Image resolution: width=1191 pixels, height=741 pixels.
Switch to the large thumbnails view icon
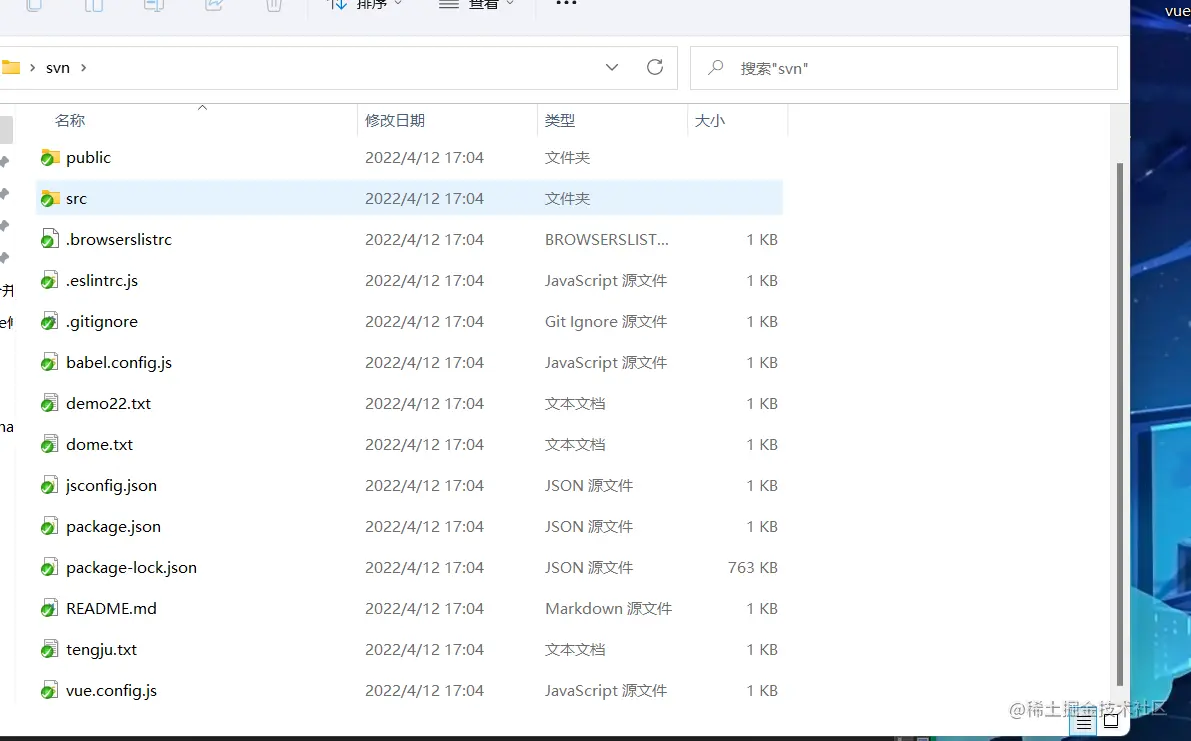[1110, 721]
